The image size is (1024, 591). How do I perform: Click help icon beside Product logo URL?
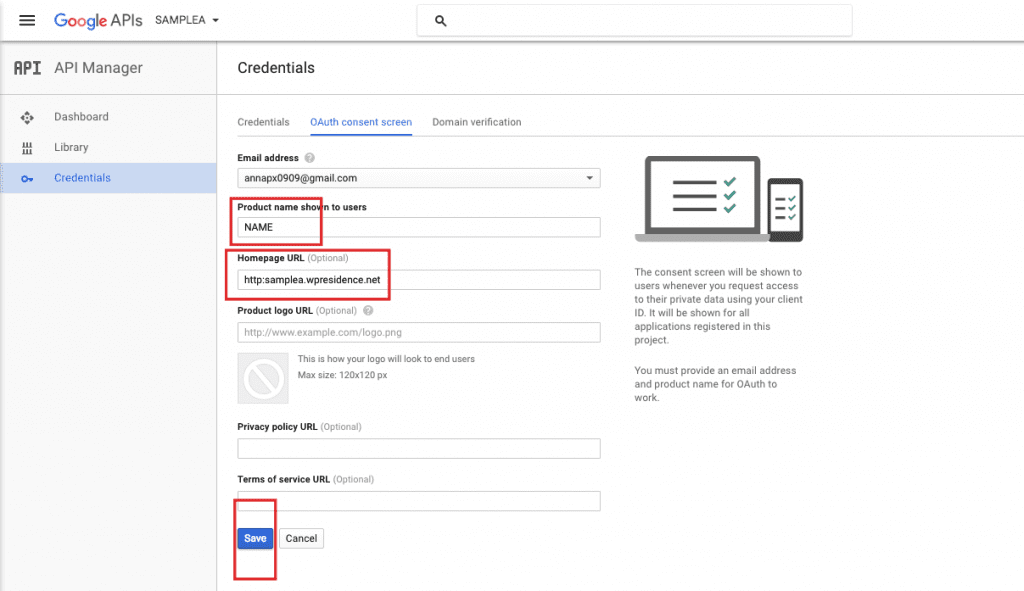[368, 311]
